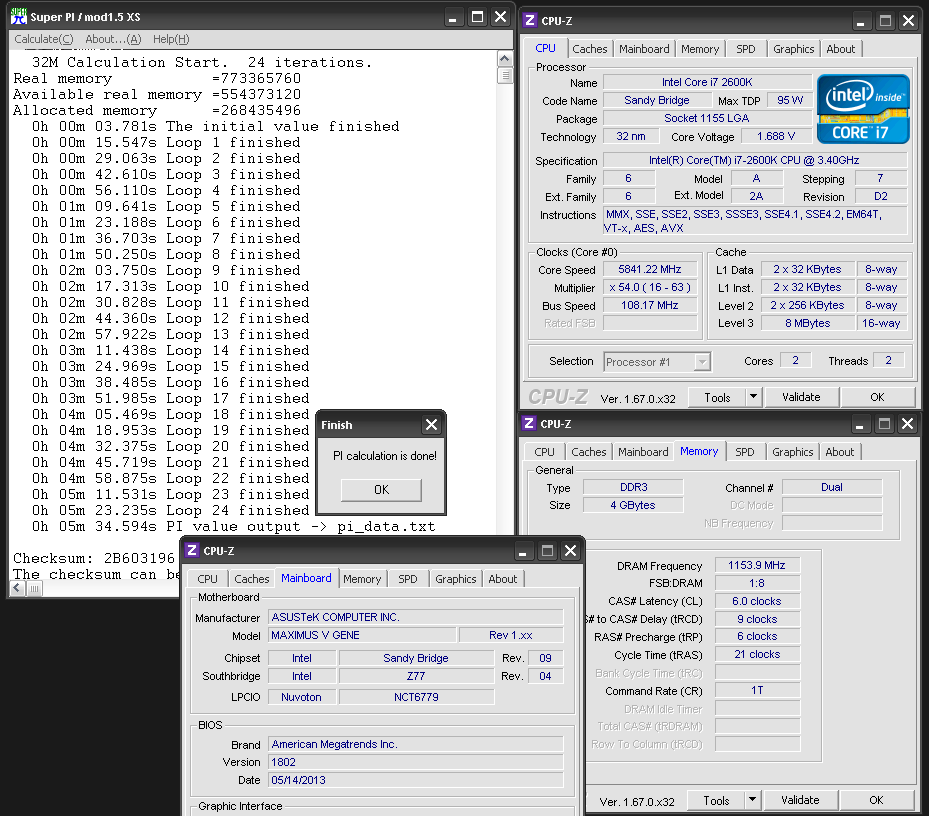
Task: Minimize the top CPU-Z CPU window
Action: pyautogui.click(x=860, y=21)
